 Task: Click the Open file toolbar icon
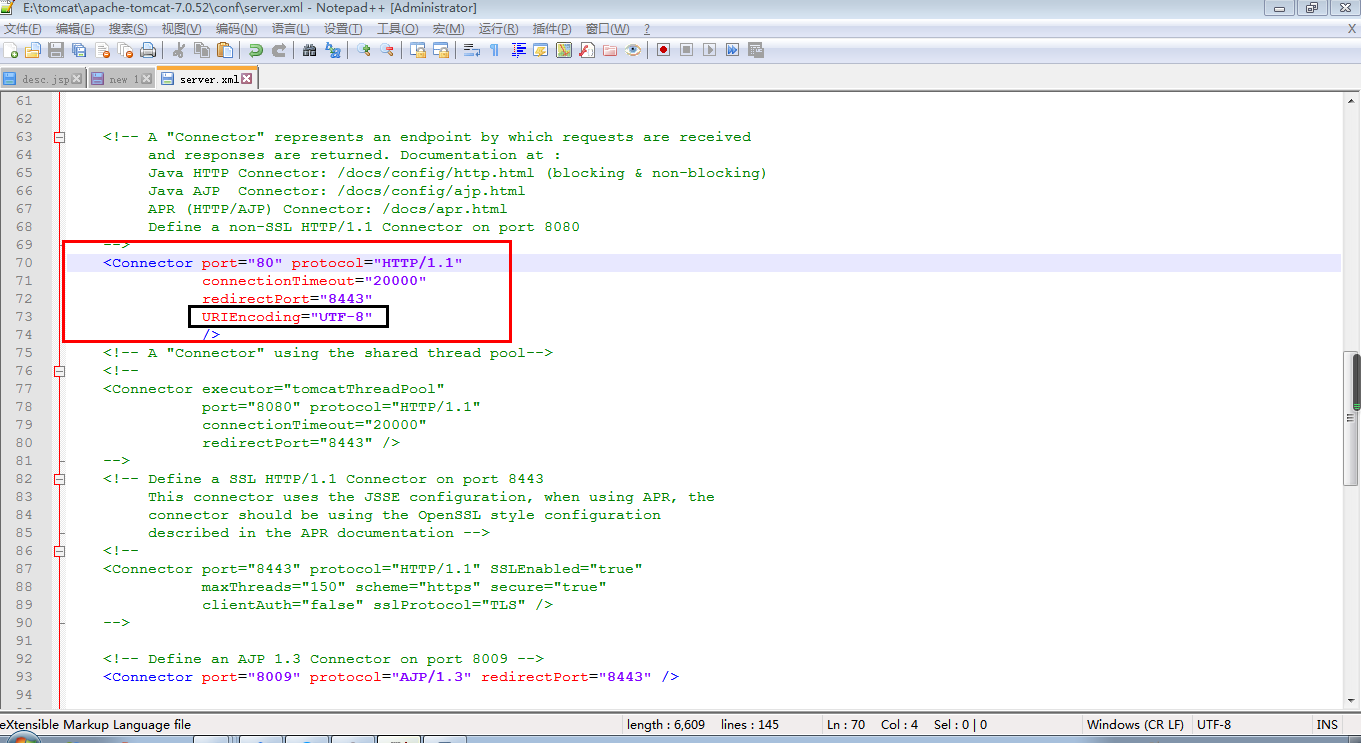pyautogui.click(x=33, y=50)
